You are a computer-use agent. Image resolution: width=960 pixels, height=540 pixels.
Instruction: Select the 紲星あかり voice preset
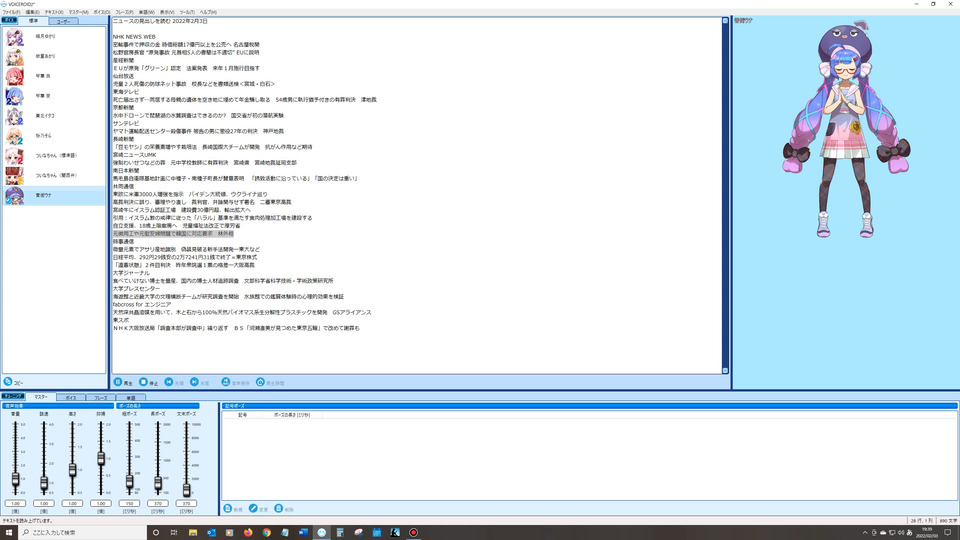(54, 56)
